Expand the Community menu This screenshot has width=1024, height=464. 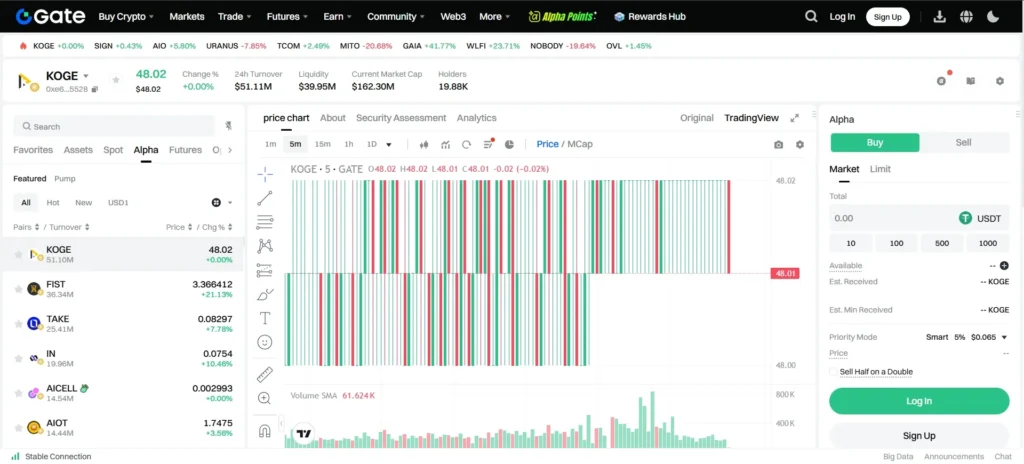tap(396, 17)
